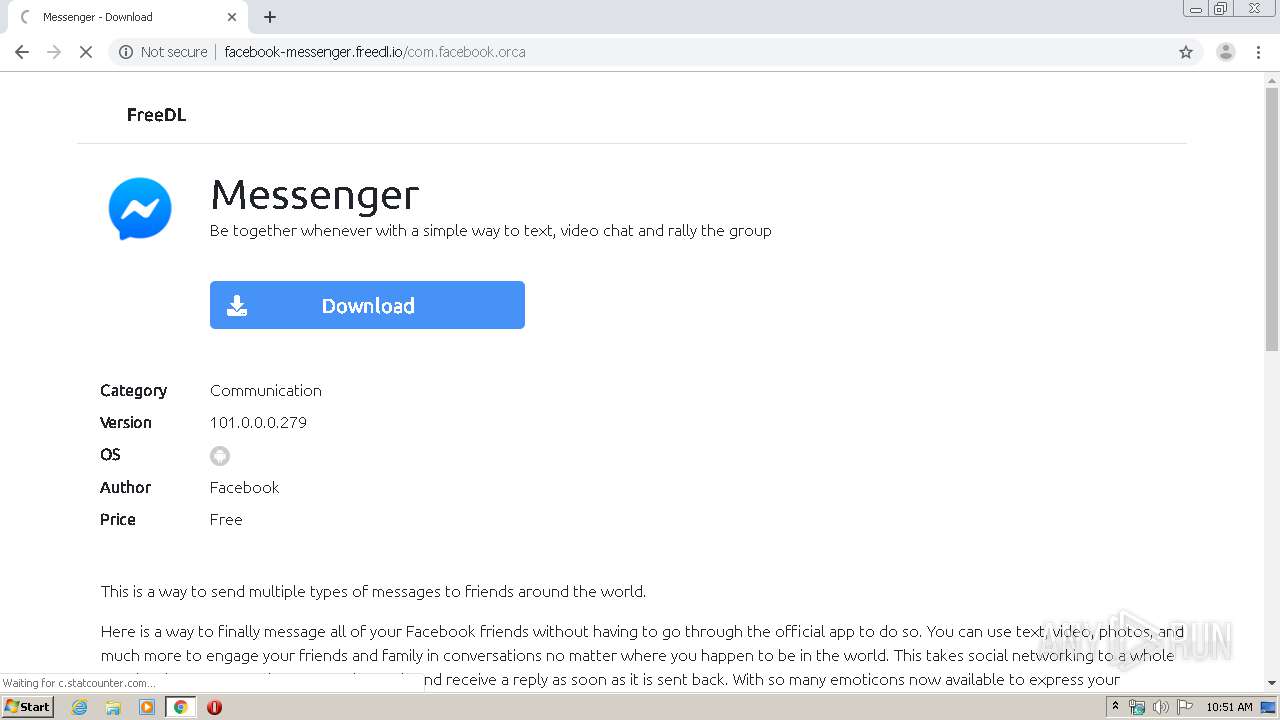Click the 10:51 AM clock
The width and height of the screenshot is (1280, 720).
point(1229,707)
